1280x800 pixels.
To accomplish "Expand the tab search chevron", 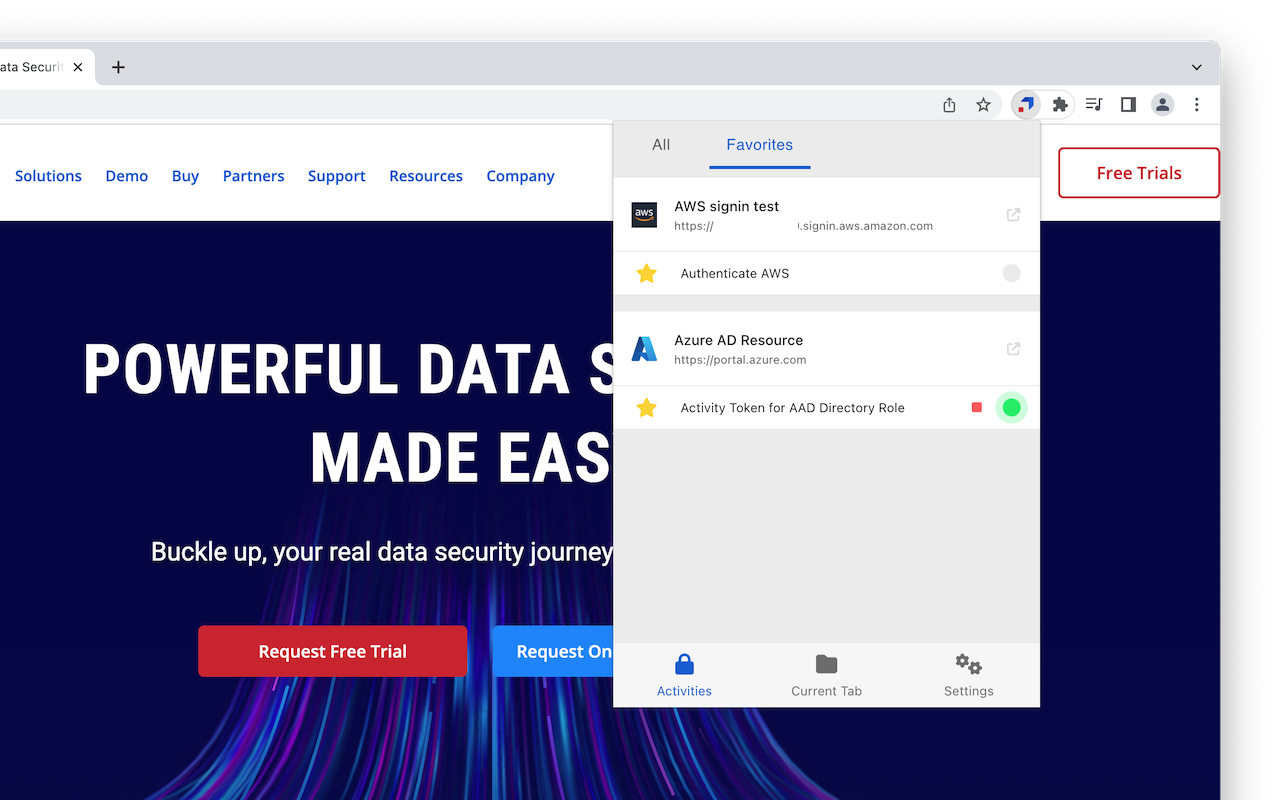I will [x=1197, y=67].
